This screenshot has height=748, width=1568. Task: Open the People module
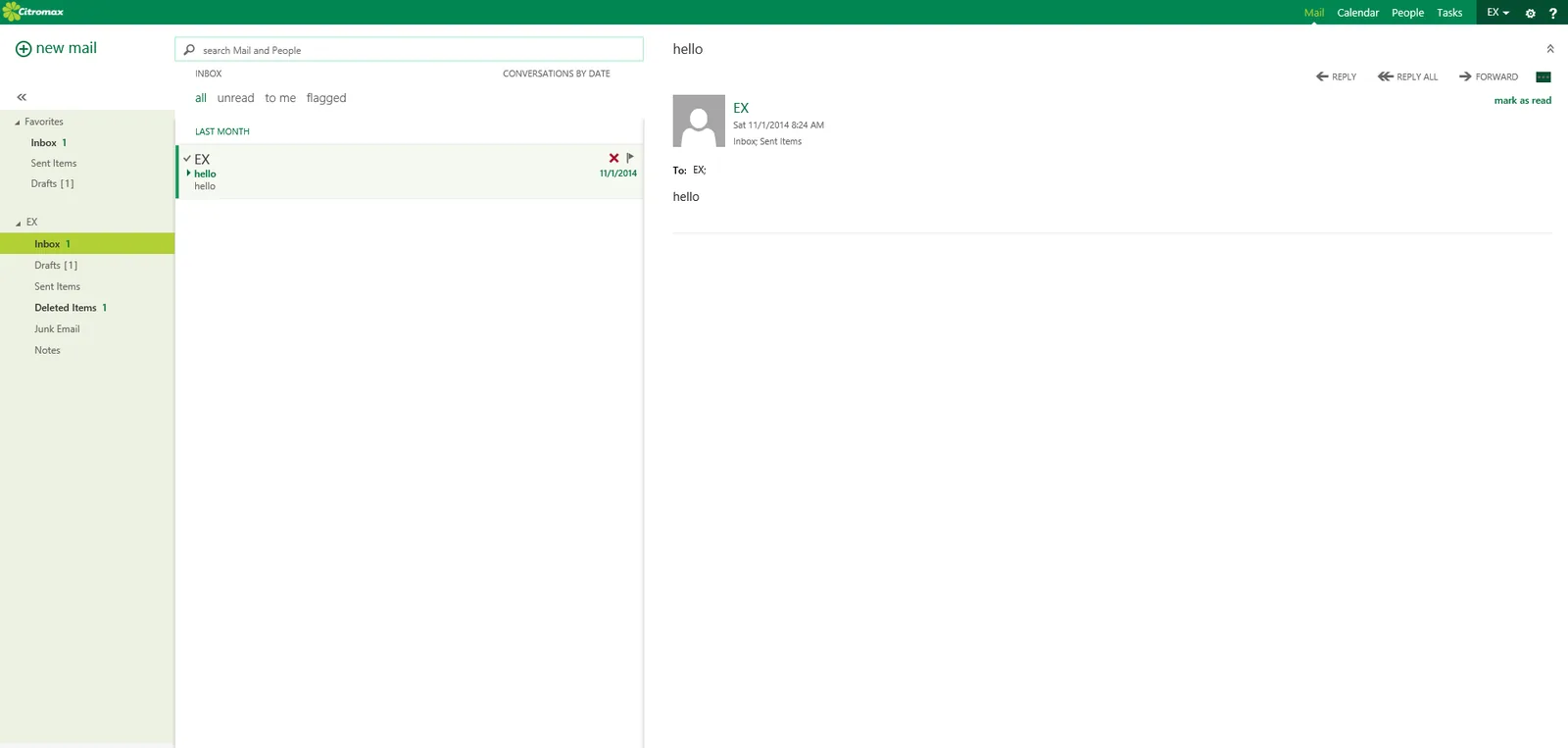tap(1407, 13)
